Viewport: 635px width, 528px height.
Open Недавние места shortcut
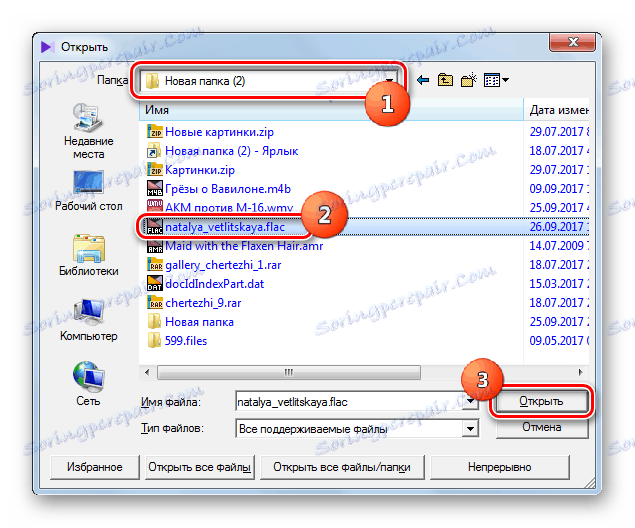point(88,132)
